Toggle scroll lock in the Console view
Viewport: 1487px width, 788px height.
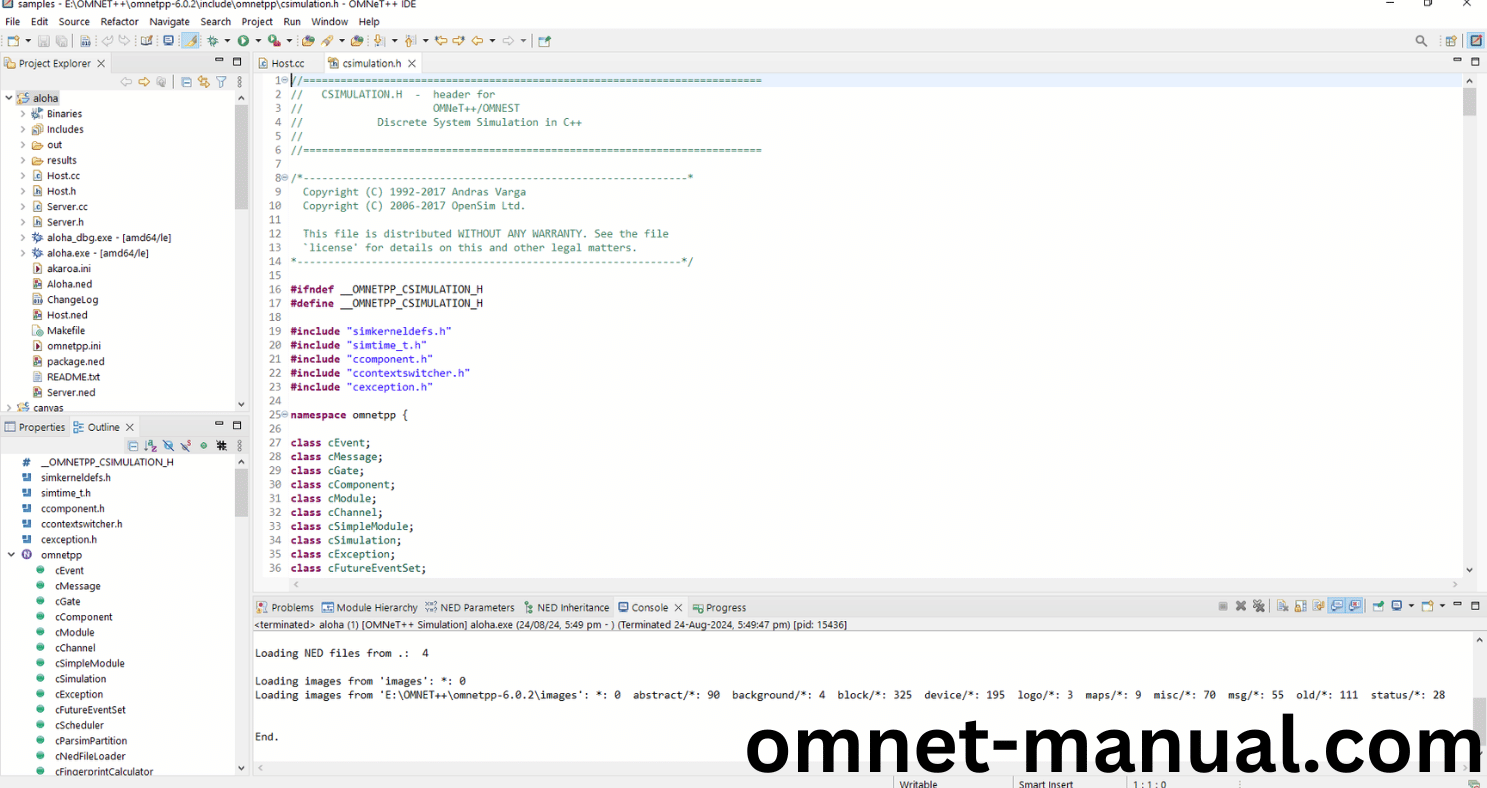(1298, 605)
